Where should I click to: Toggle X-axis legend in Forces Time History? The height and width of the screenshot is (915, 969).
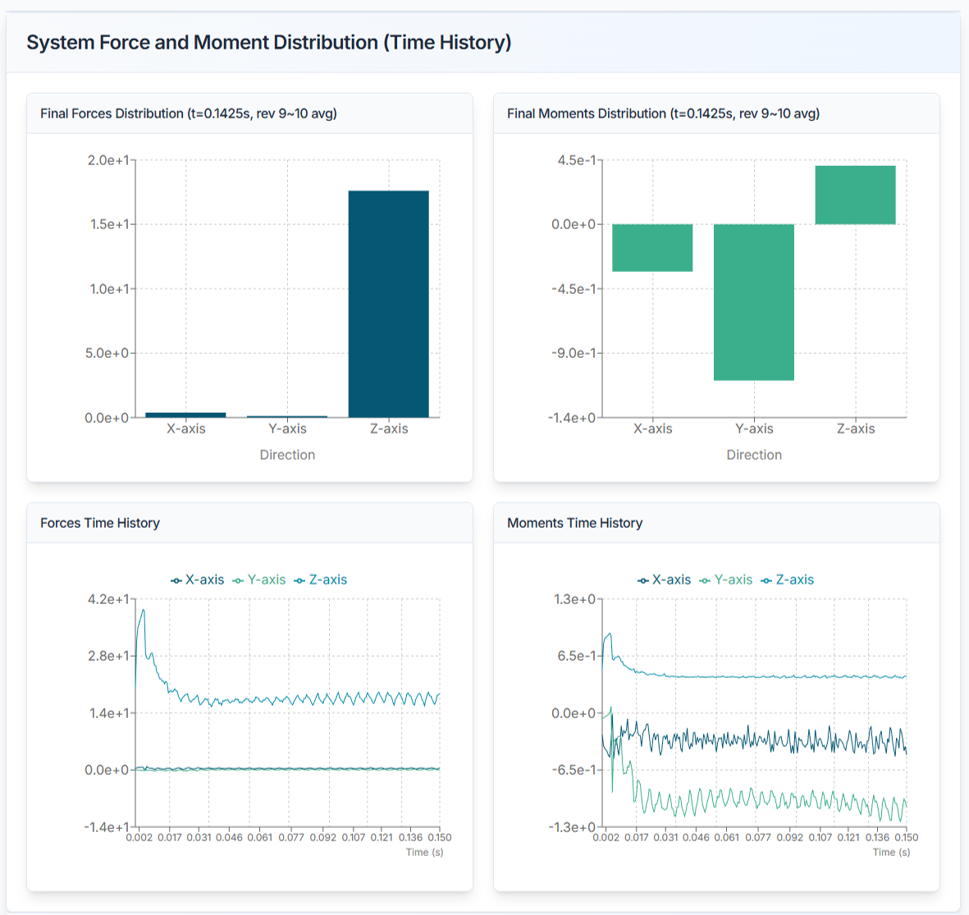tap(198, 580)
